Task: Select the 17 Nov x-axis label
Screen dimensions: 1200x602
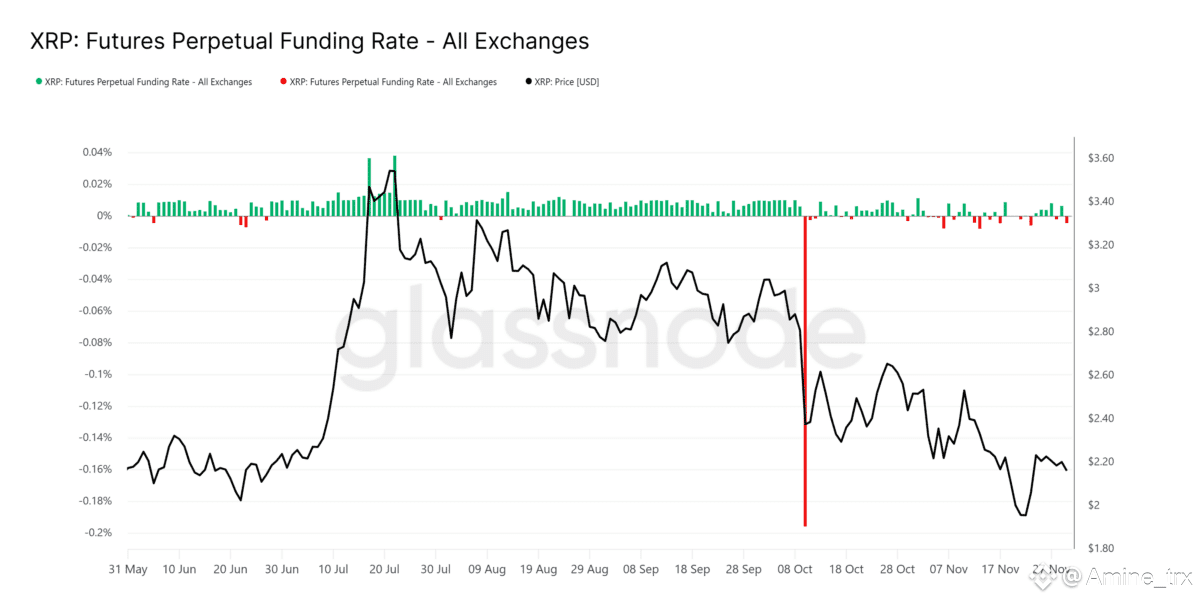Action: (1000, 569)
